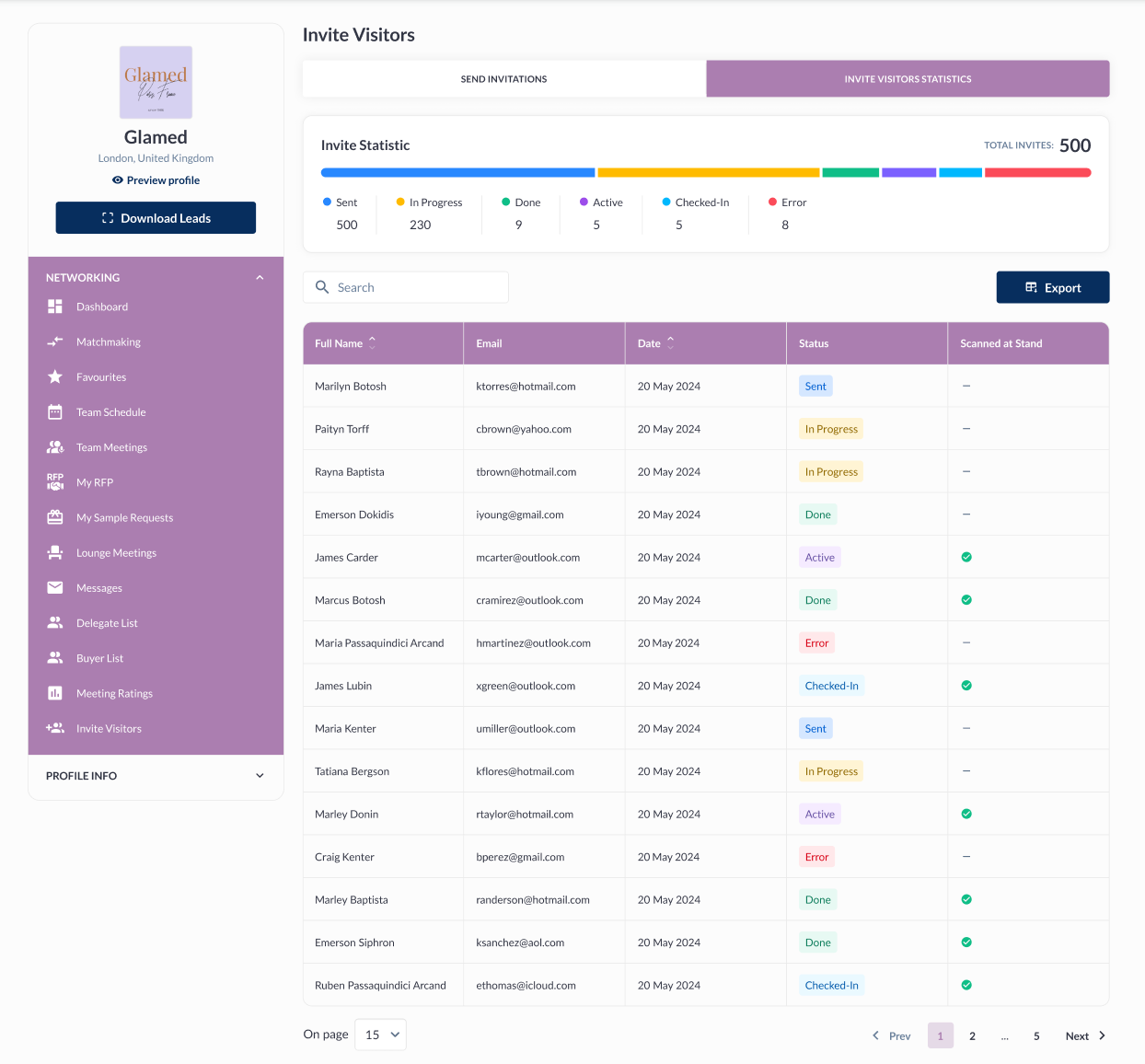The width and height of the screenshot is (1145, 1064).
Task: Click the Export button
Action: click(x=1052, y=287)
